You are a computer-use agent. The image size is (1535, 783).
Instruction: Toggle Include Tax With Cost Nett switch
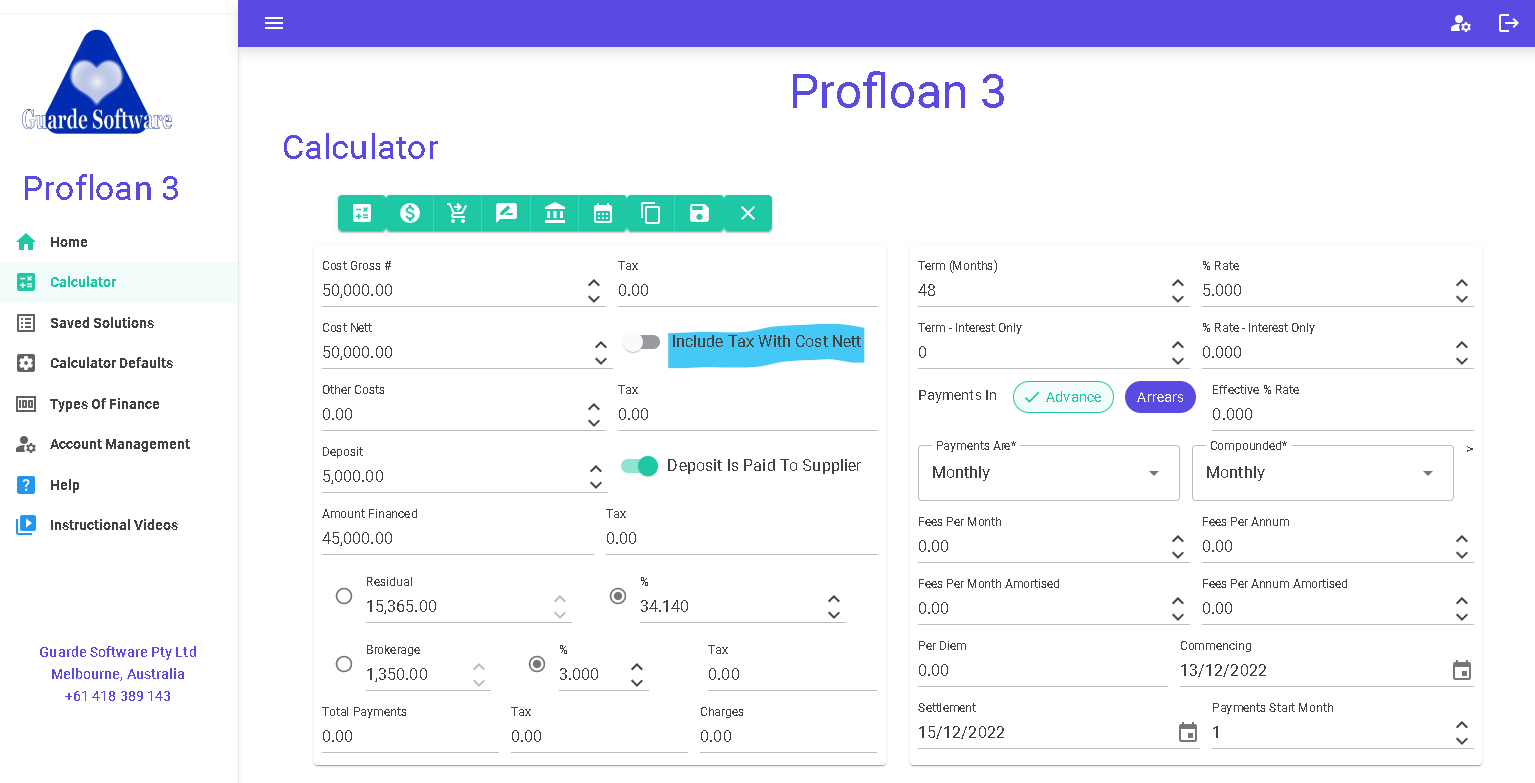[x=642, y=342]
